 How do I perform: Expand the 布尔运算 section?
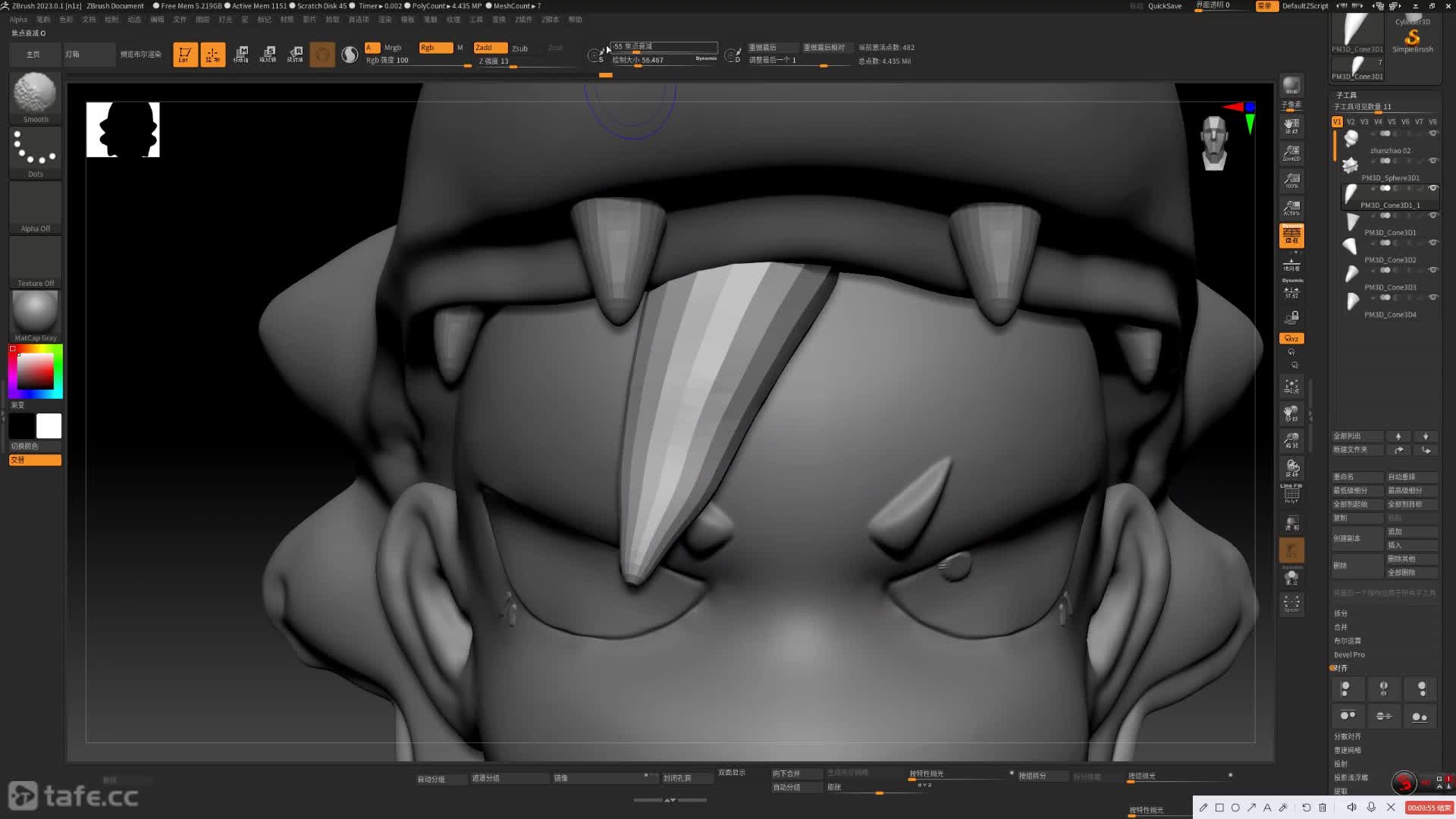point(1348,641)
